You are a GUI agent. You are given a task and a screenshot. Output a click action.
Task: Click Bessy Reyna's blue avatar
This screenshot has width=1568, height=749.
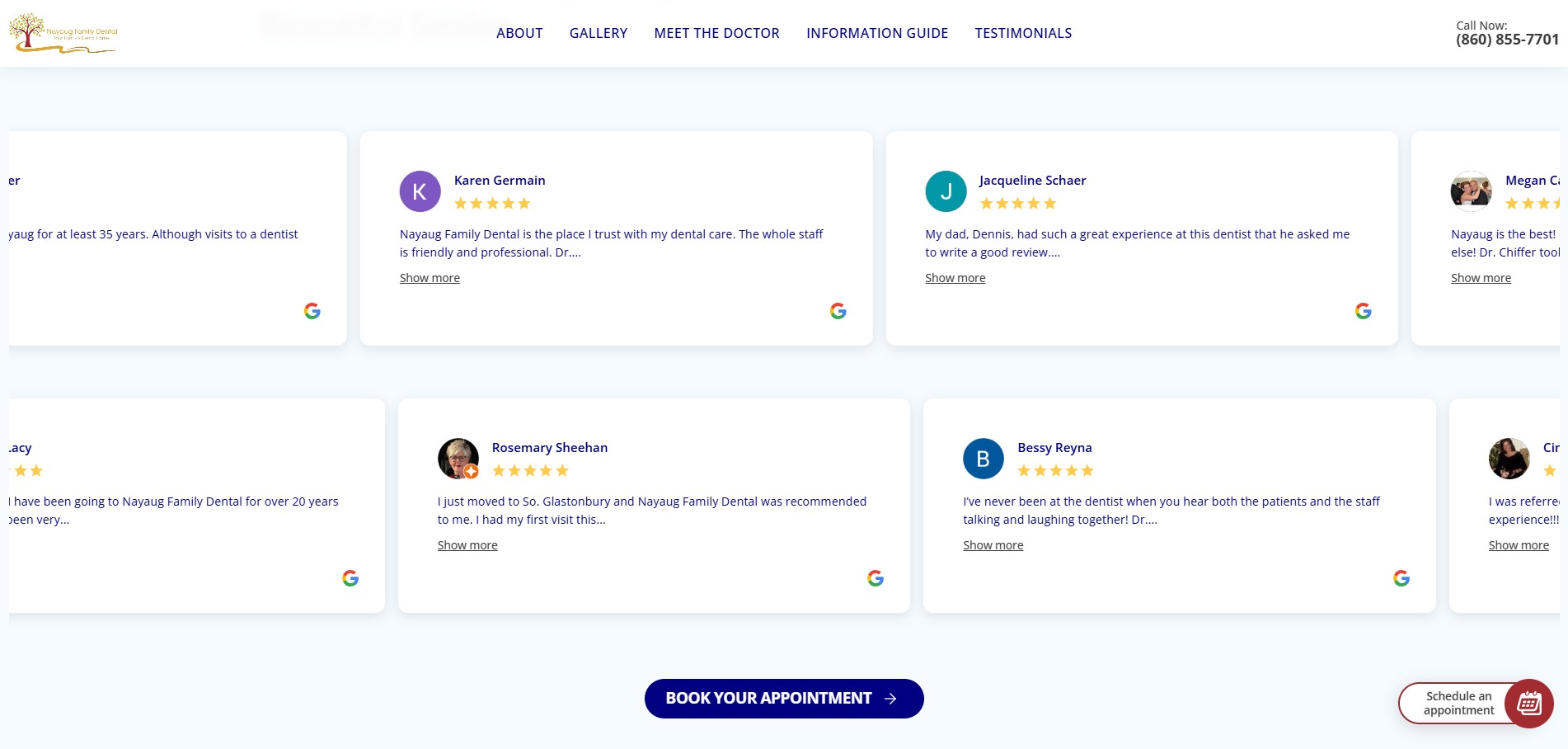(983, 459)
